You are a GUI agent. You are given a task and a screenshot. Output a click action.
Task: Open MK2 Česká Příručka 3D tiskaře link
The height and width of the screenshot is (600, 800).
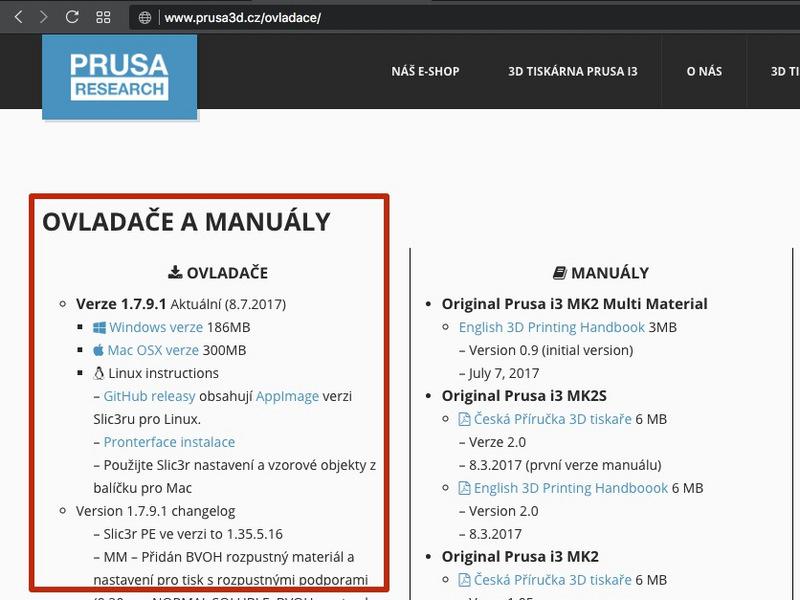(x=553, y=580)
